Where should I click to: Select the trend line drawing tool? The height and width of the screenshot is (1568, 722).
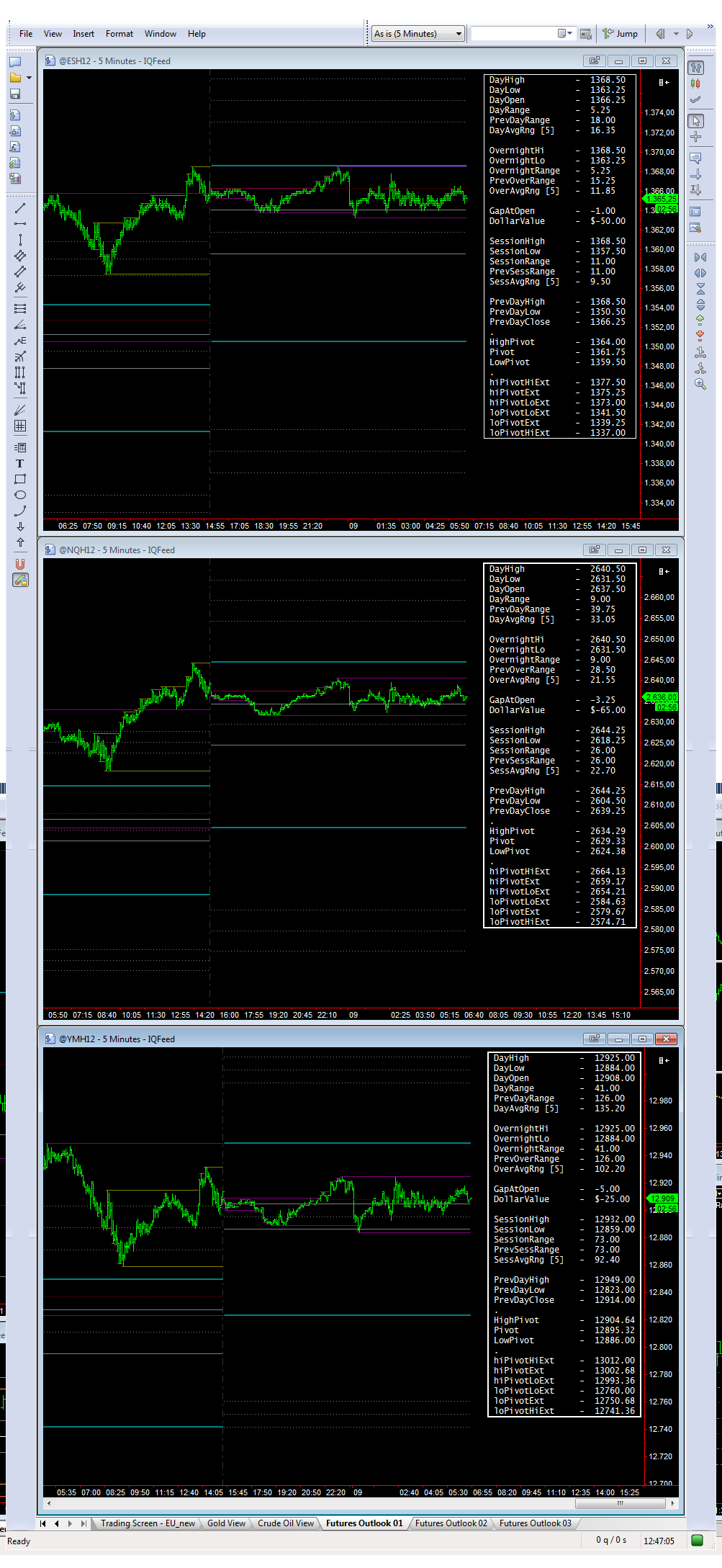pyautogui.click(x=20, y=208)
